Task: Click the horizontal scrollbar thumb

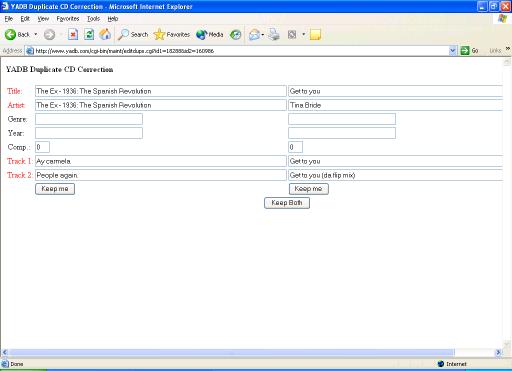Action: click(x=232, y=352)
